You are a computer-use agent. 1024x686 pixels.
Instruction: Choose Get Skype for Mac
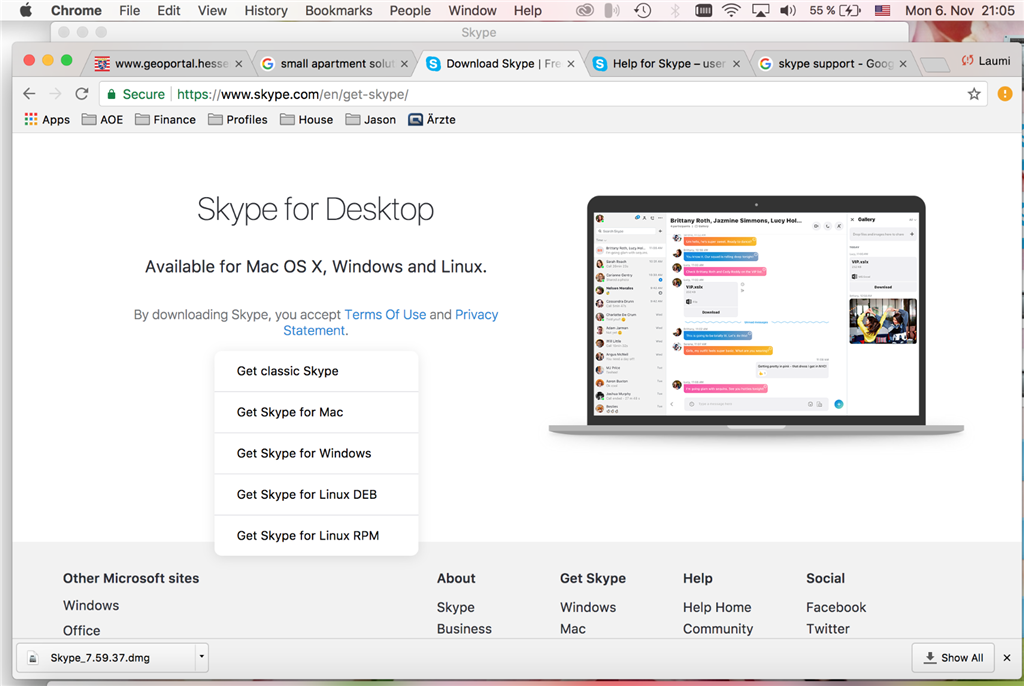[x=316, y=412]
